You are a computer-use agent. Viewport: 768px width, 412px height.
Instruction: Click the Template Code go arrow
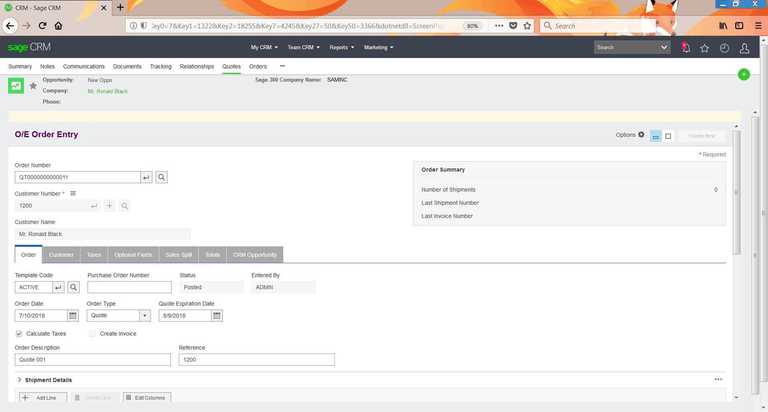tap(58, 287)
